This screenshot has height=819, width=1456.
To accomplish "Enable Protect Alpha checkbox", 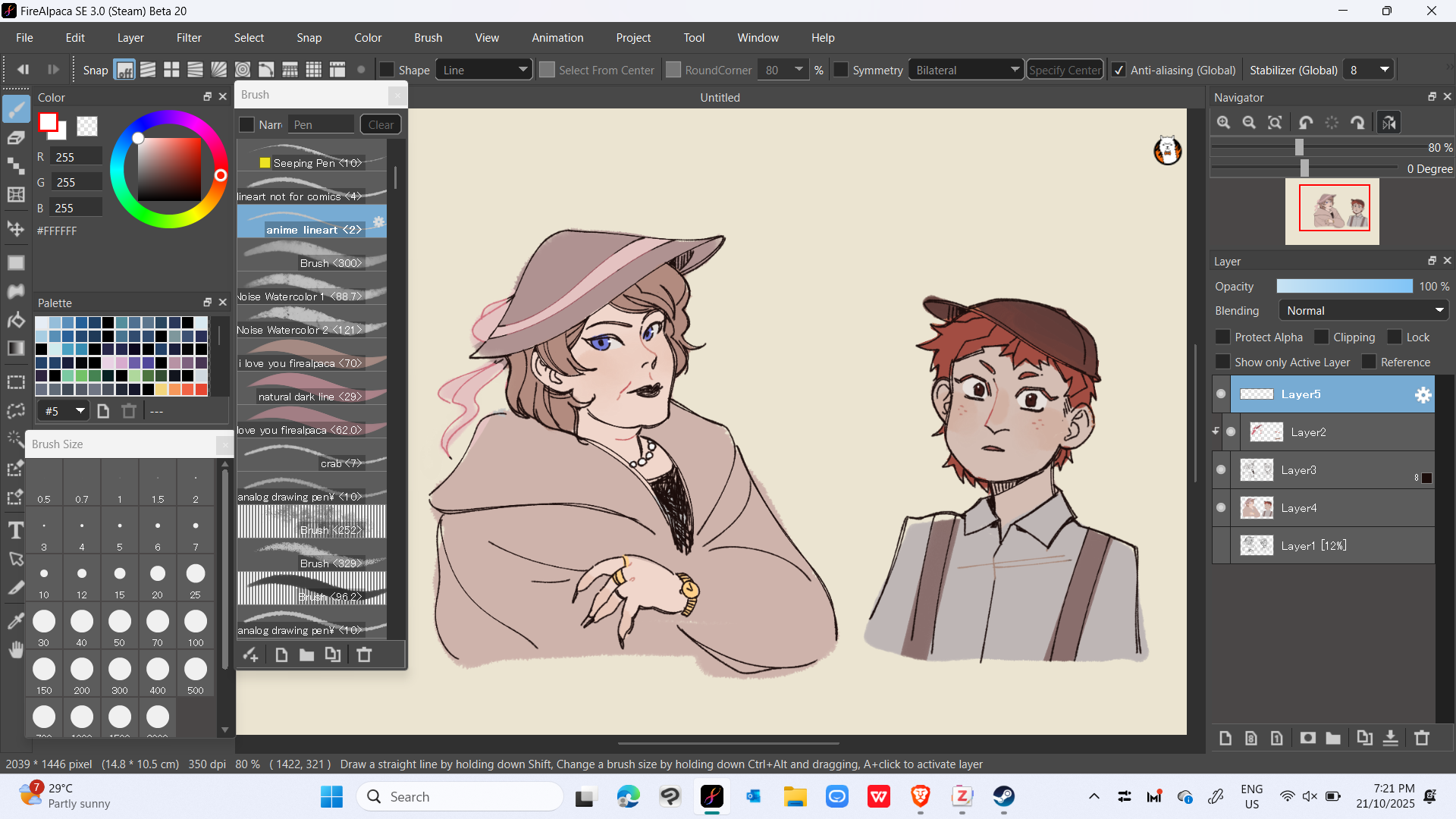I will point(1222,337).
